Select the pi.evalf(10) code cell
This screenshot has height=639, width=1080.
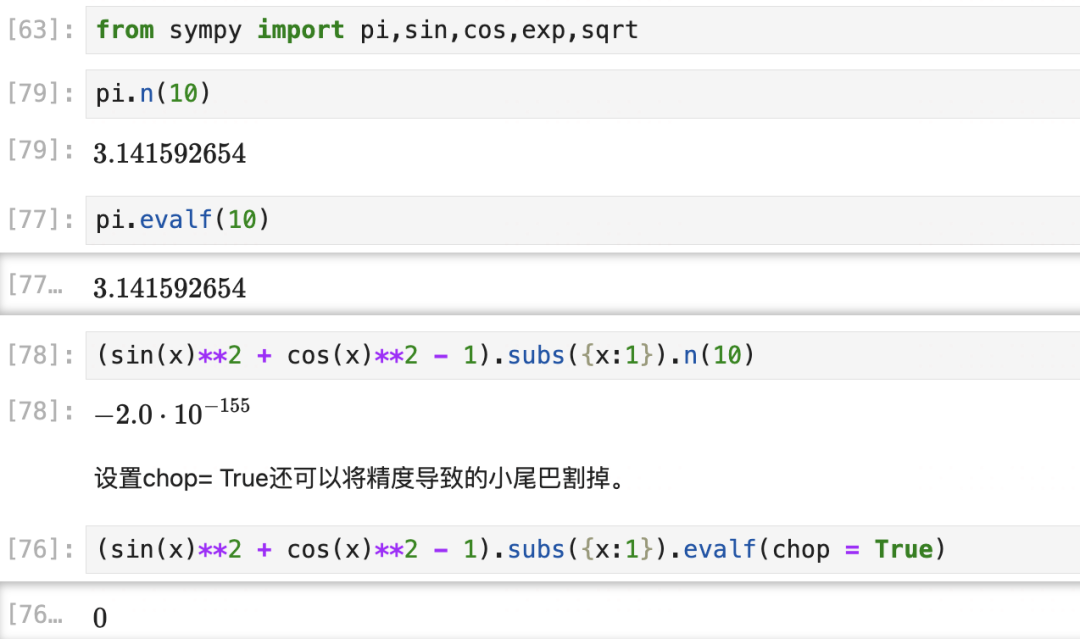[x=583, y=220]
